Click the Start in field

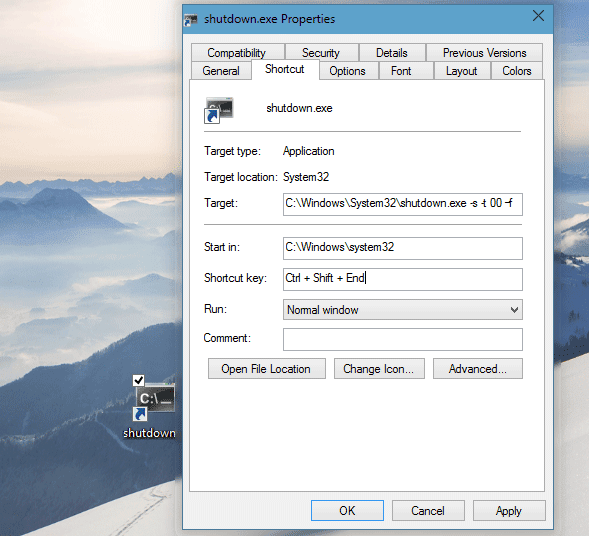[403, 248]
